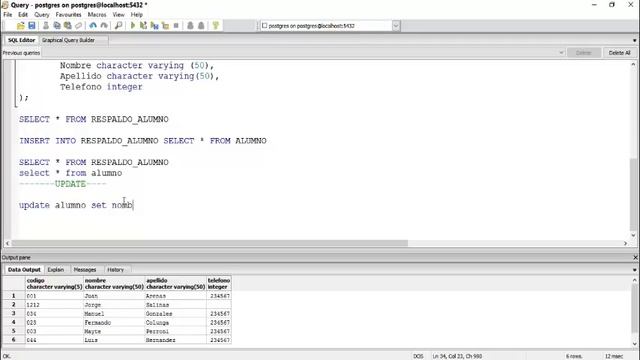
Task: Click the Paste toolbar icon
Action: [x=68, y=26]
